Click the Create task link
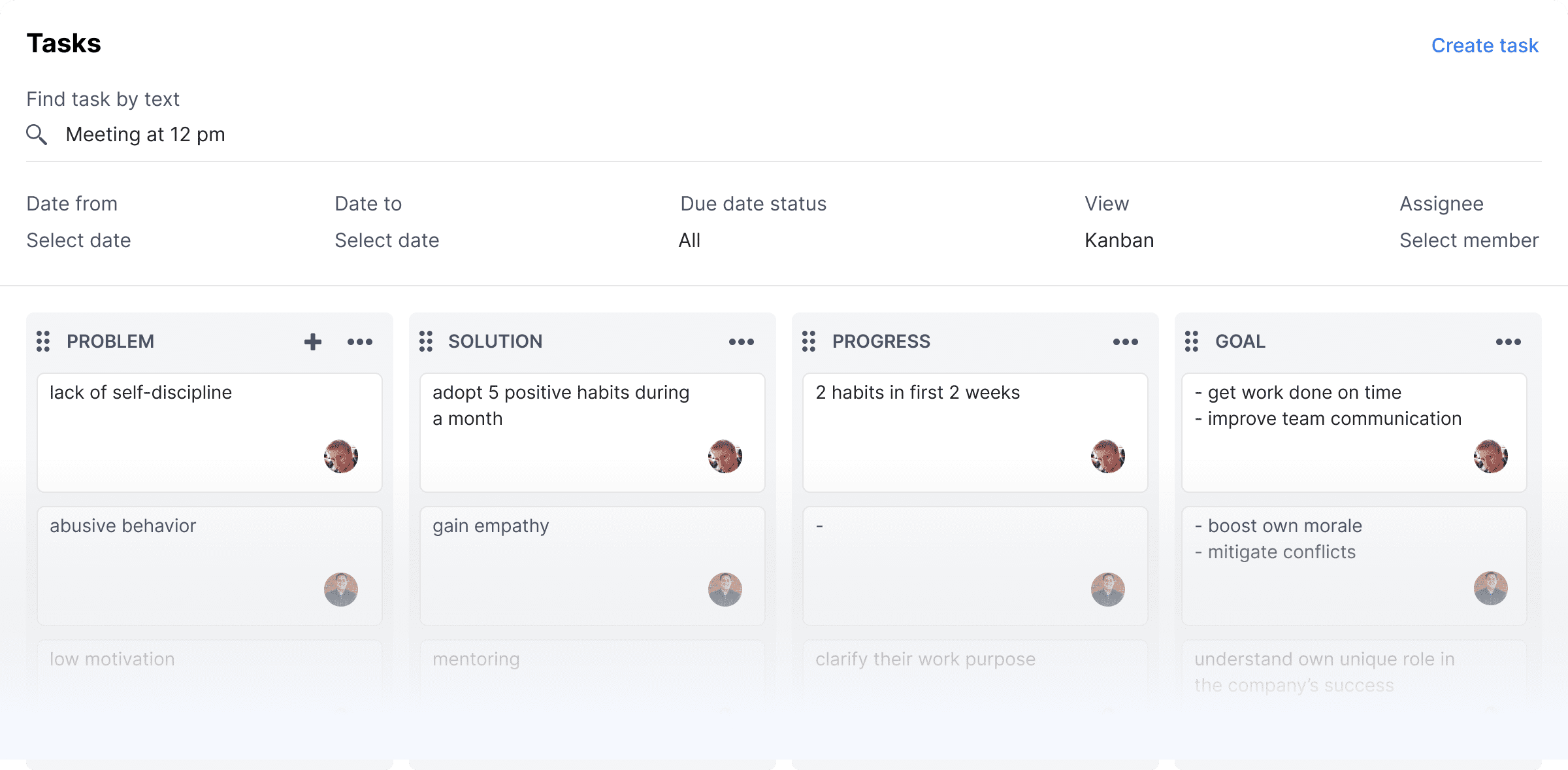 1485,44
